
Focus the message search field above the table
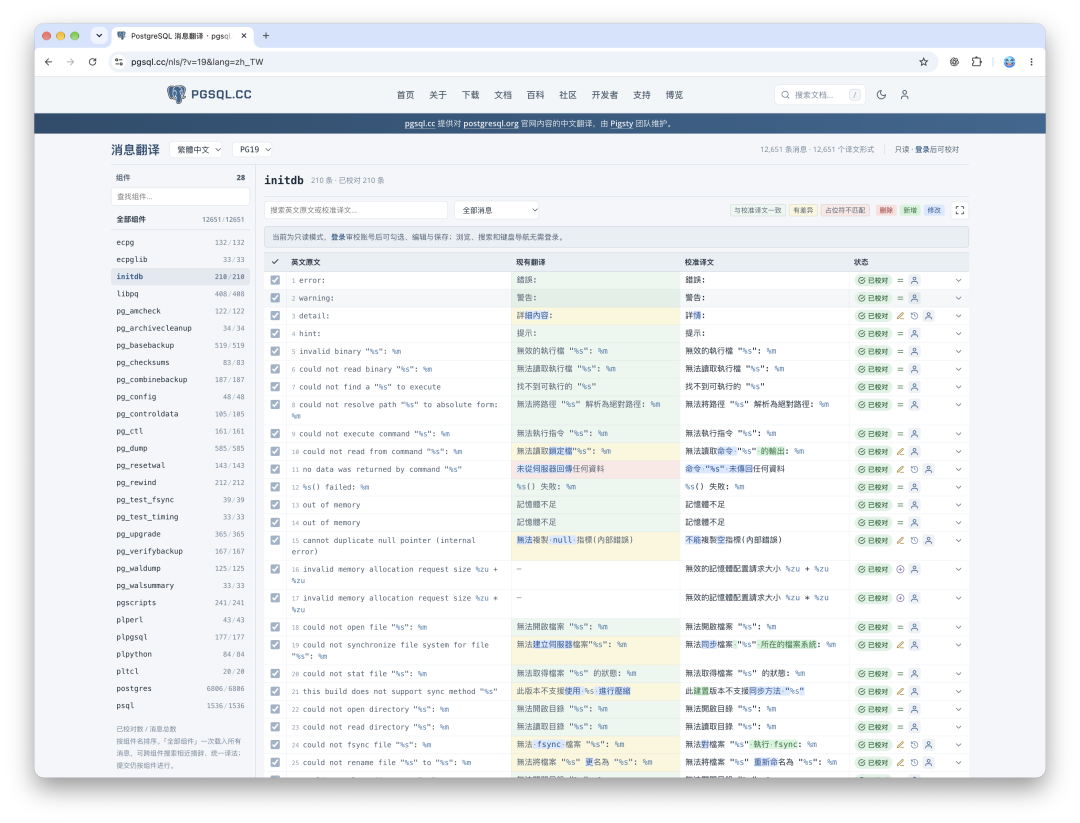[356, 210]
